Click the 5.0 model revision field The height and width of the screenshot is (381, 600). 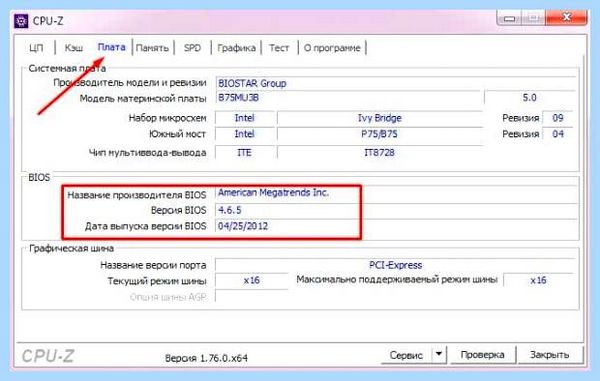tap(530, 98)
